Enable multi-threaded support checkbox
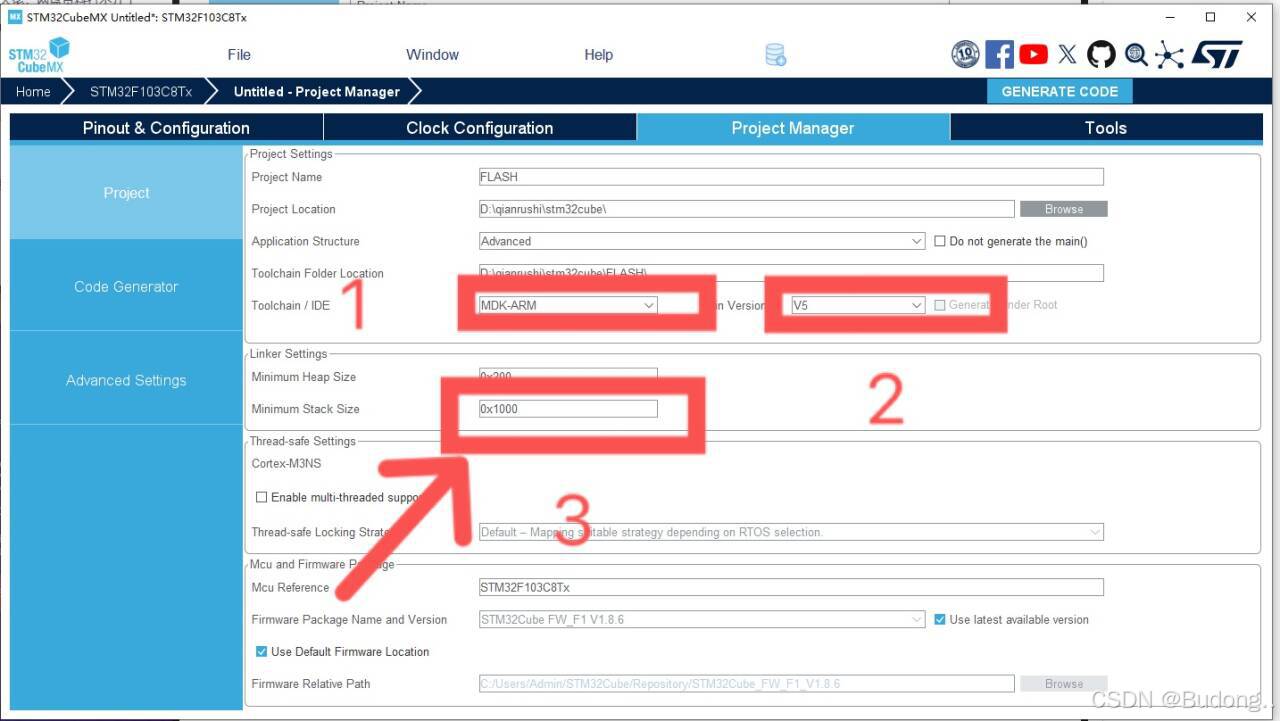Viewport: 1280px width, 721px height. (262, 497)
